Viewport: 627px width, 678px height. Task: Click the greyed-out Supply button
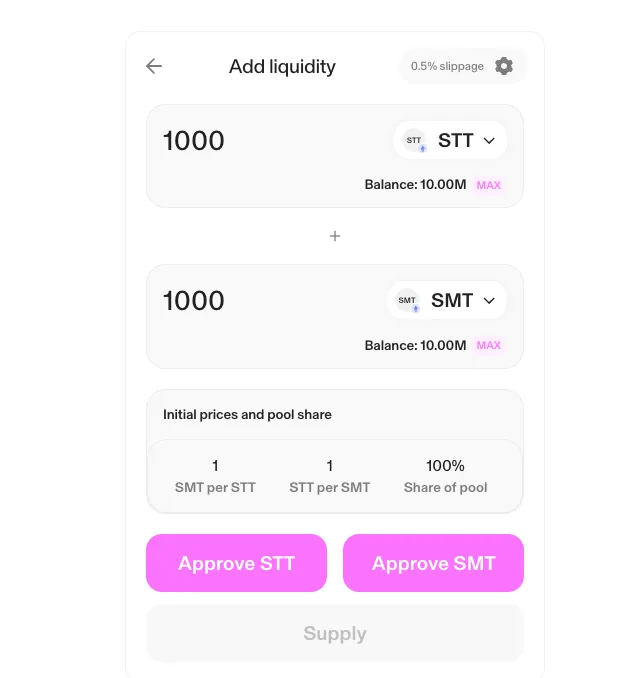click(x=335, y=633)
